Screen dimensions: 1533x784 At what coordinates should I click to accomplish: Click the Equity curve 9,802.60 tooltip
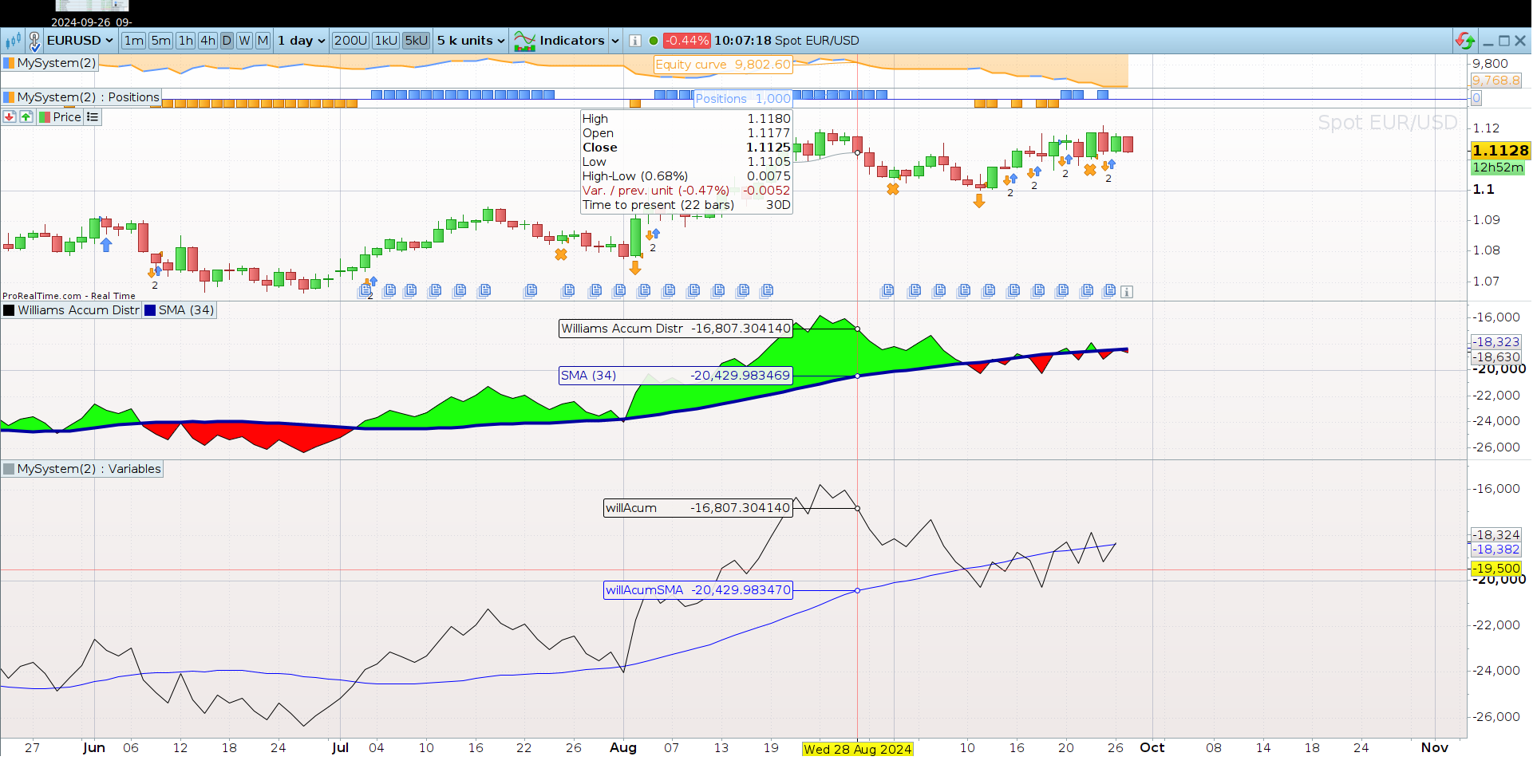pos(723,65)
